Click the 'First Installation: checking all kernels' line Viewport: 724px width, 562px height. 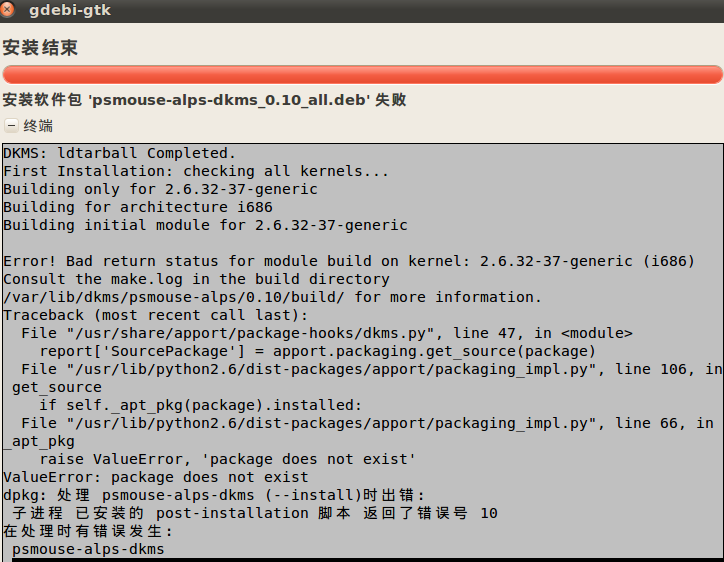(196, 171)
